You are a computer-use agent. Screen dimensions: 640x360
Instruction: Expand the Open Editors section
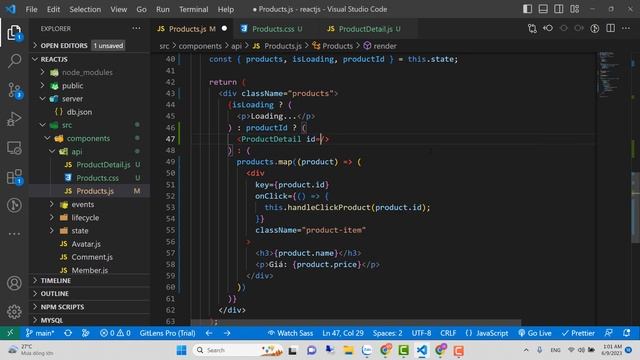coord(89,45)
